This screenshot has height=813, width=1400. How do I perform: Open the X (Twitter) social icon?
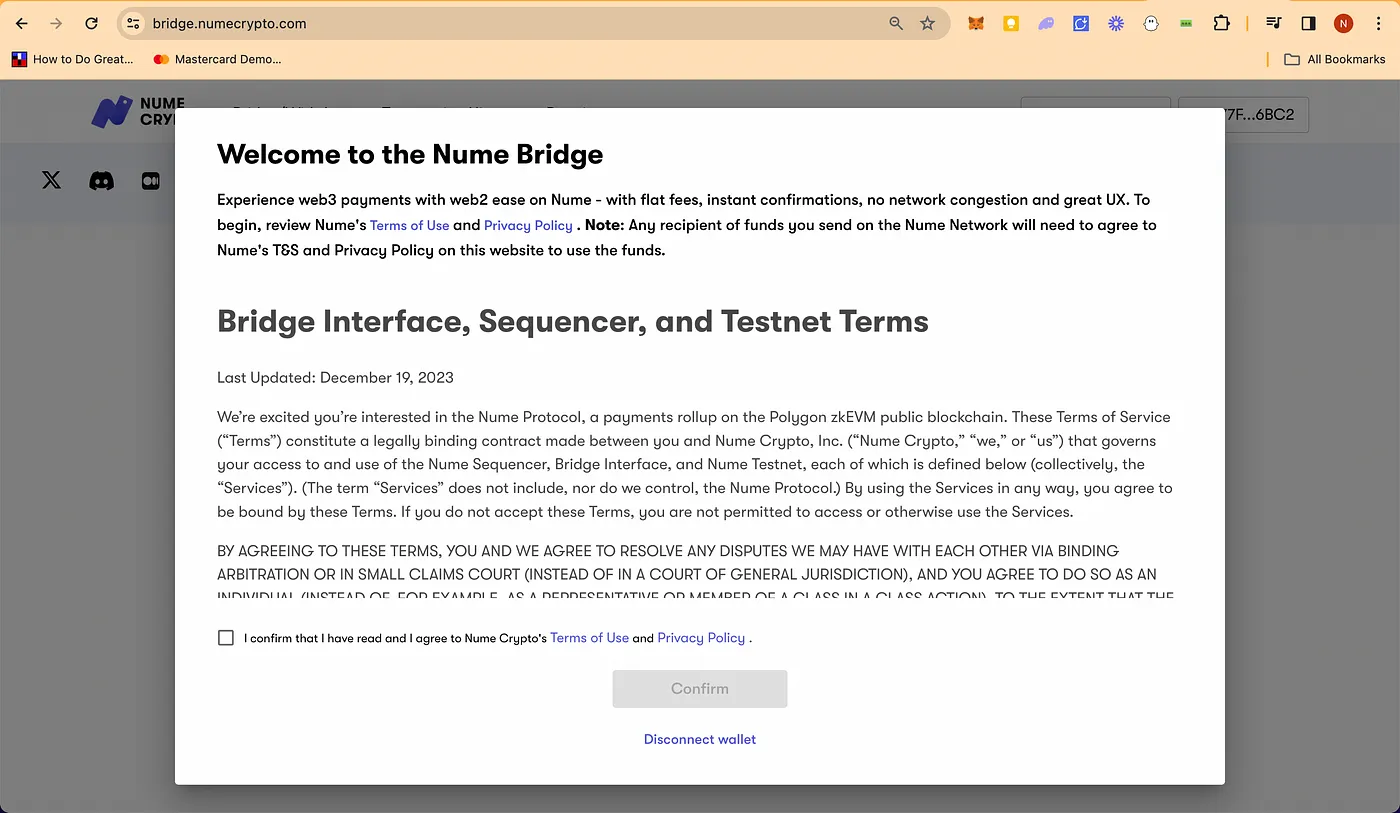[x=51, y=180]
